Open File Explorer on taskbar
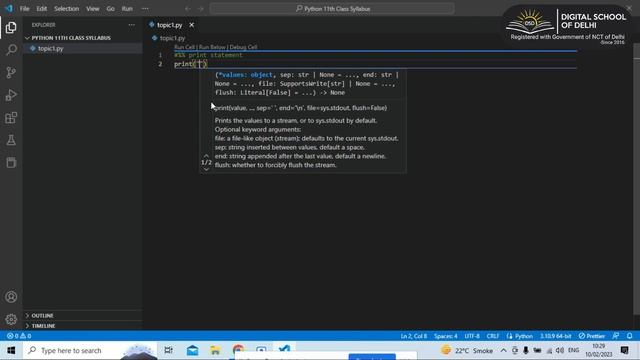The image size is (640, 360). [215, 351]
